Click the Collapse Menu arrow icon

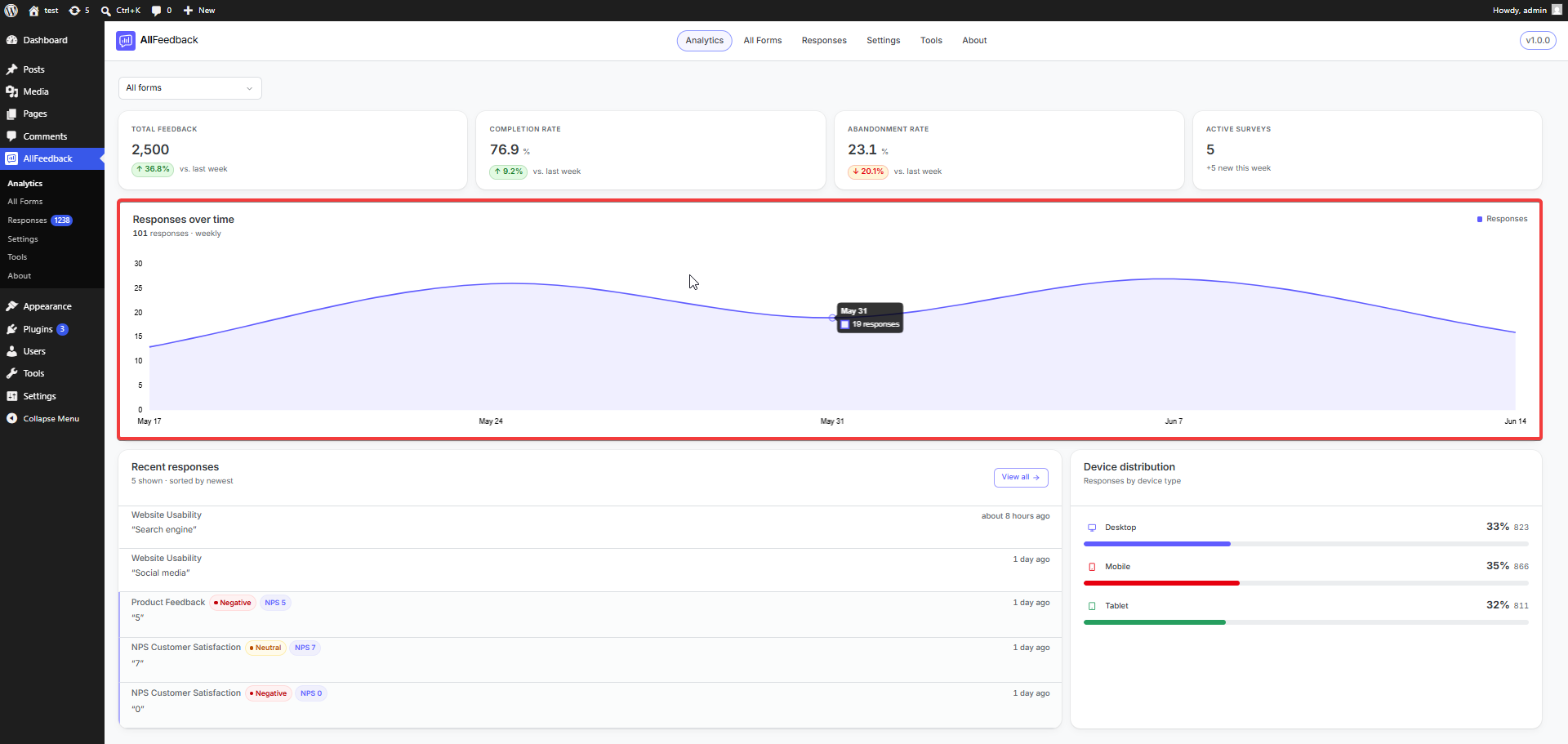point(11,418)
